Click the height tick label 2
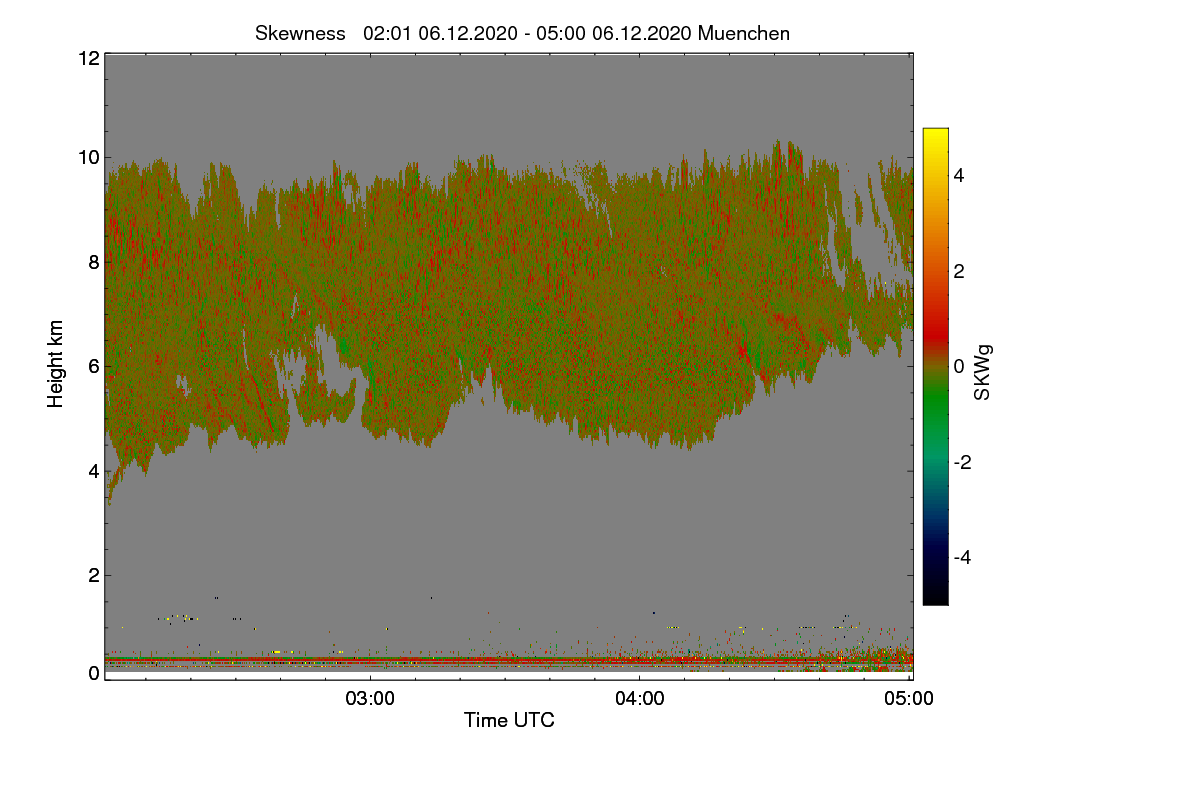The width and height of the screenshot is (1200, 800). [92, 575]
